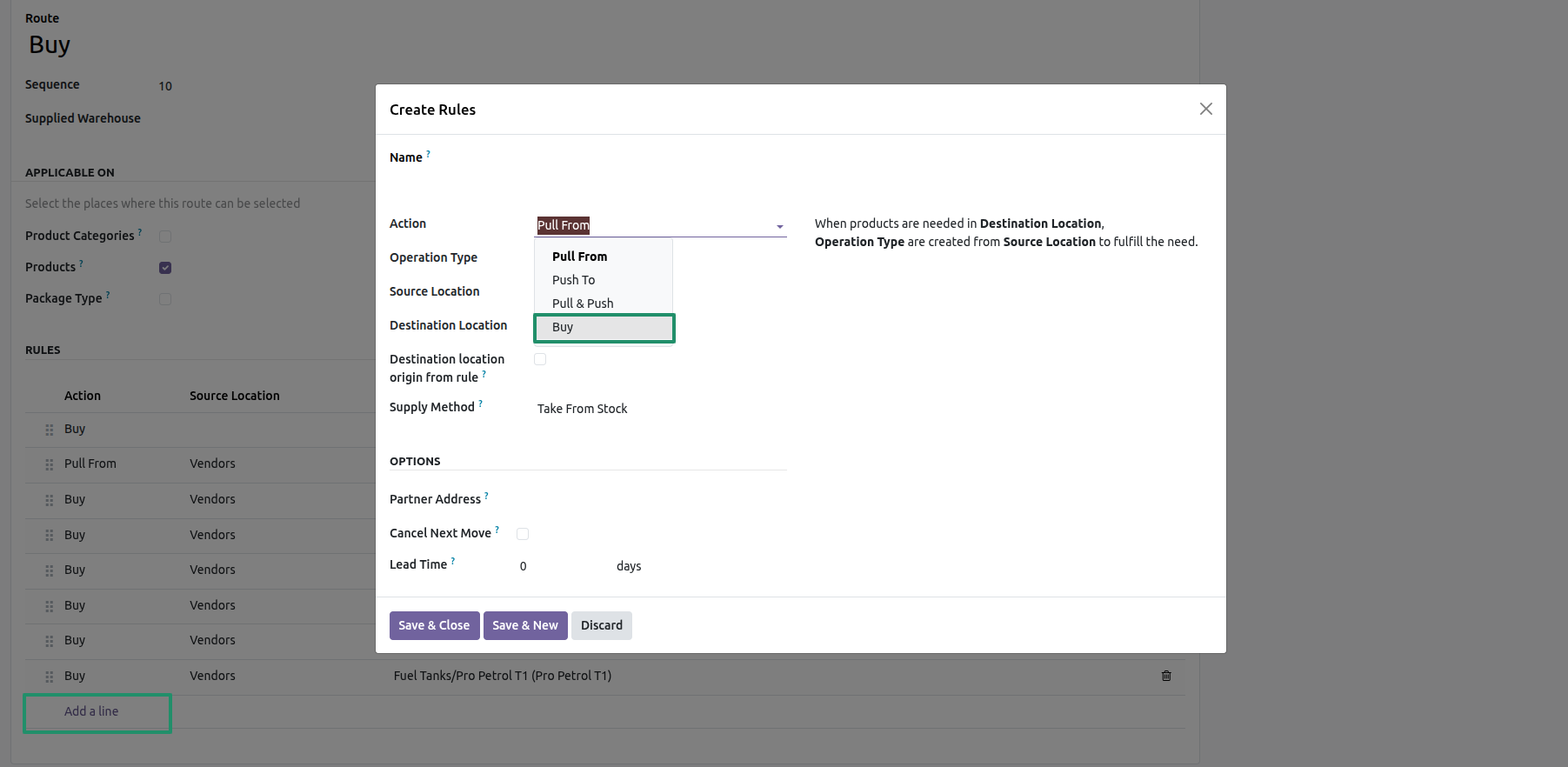This screenshot has height=767, width=1568.
Task: Tick the Cancel Next Move checkbox
Action: [x=523, y=534]
